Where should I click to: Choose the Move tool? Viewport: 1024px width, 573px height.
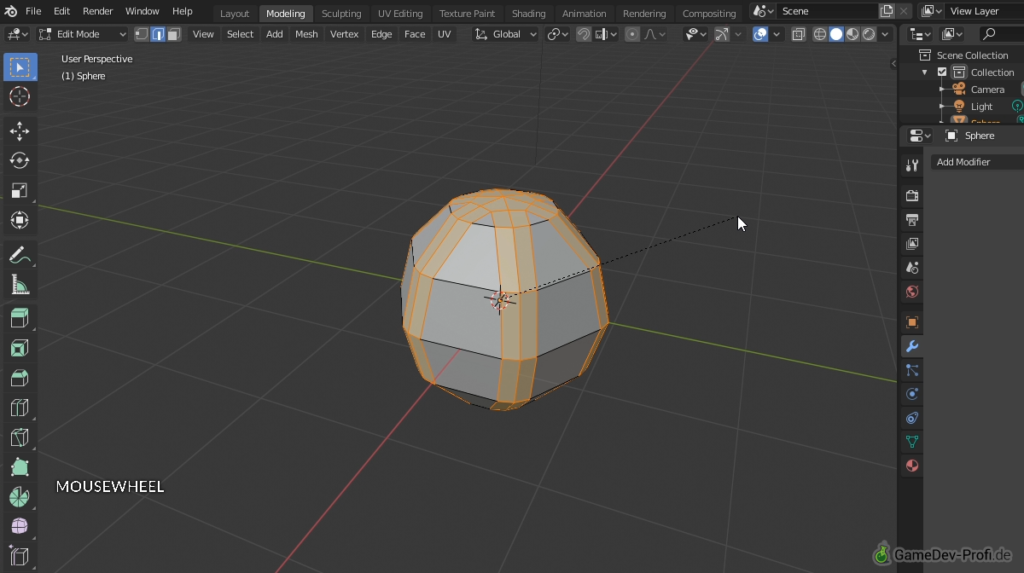(20, 131)
